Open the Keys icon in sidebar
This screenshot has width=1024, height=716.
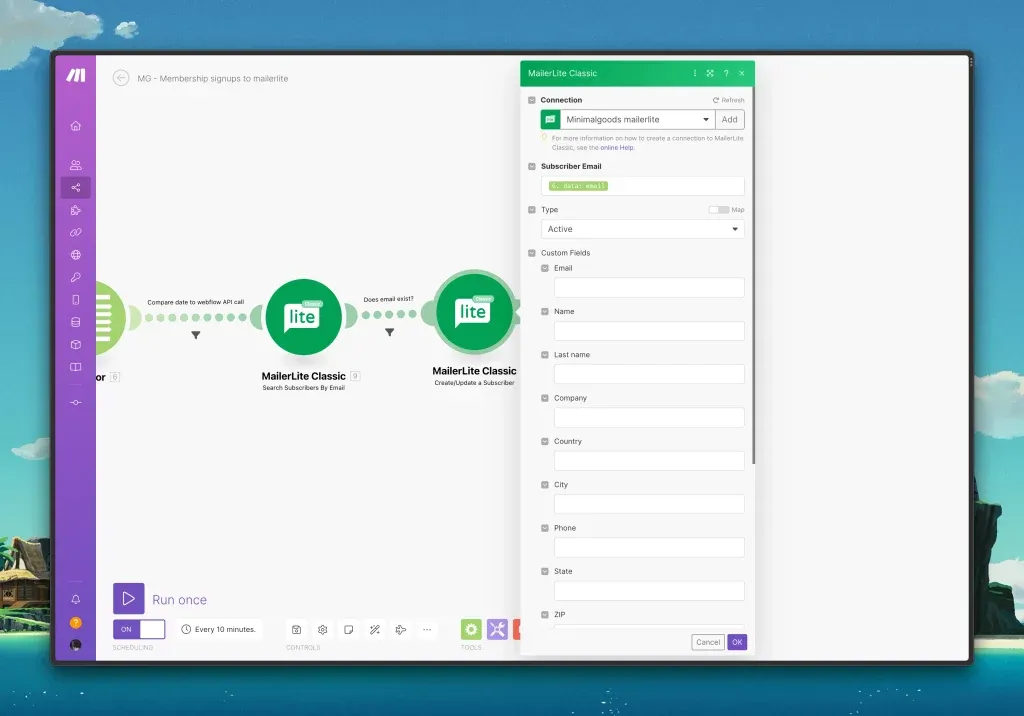pyautogui.click(x=76, y=277)
